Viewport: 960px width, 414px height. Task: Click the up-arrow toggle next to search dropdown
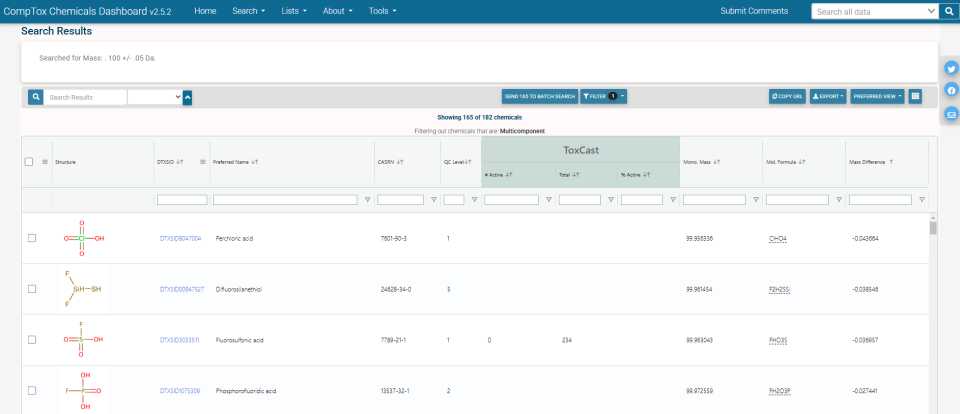coord(187,97)
